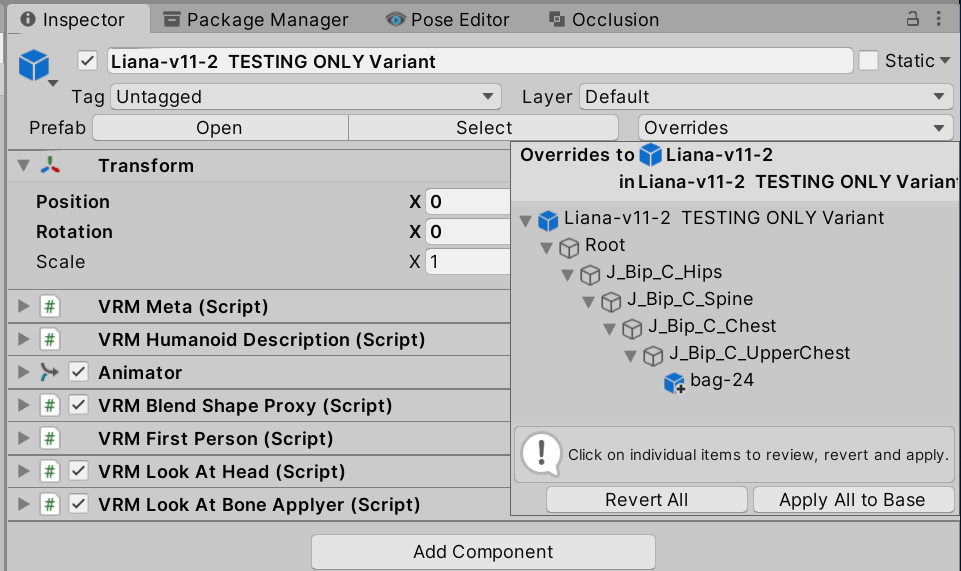Click Apply All to Base button
961x571 pixels.
(x=853, y=500)
